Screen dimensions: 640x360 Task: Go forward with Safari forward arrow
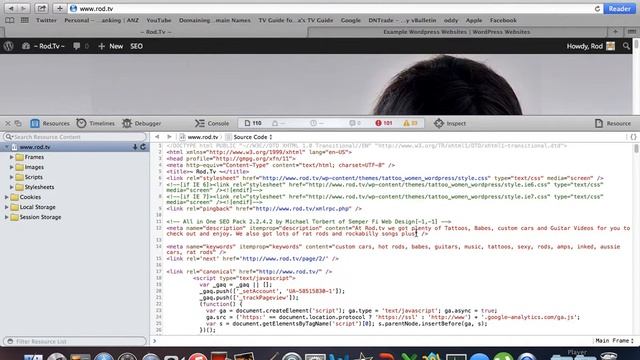click(23, 8)
